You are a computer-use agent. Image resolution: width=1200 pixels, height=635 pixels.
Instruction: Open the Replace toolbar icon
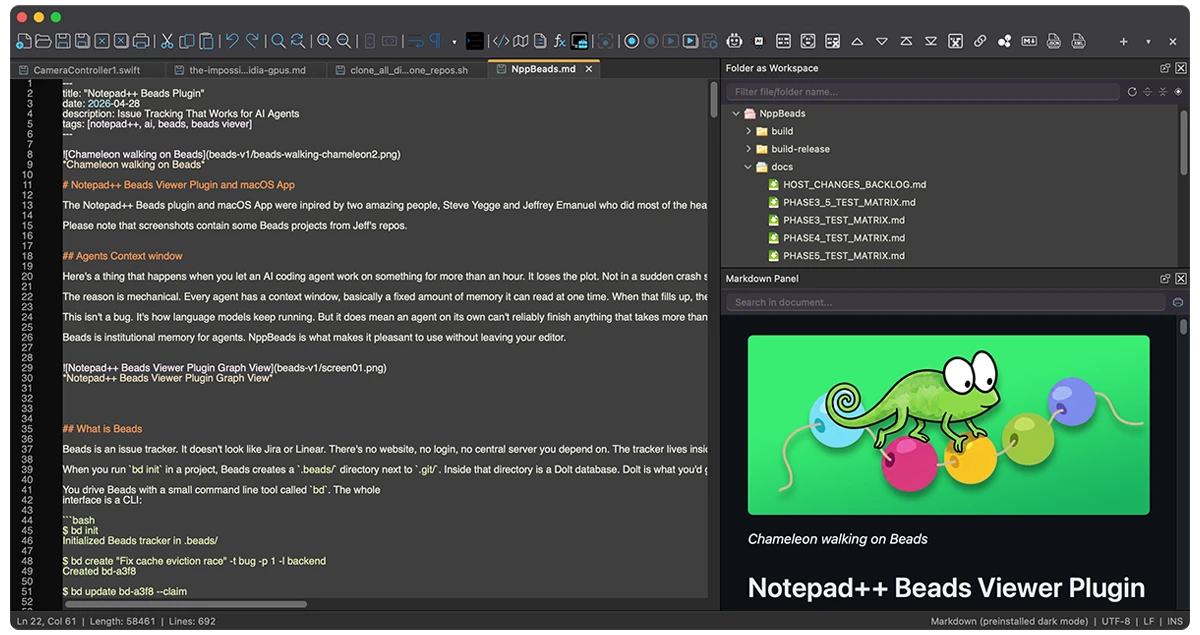pyautogui.click(x=298, y=41)
